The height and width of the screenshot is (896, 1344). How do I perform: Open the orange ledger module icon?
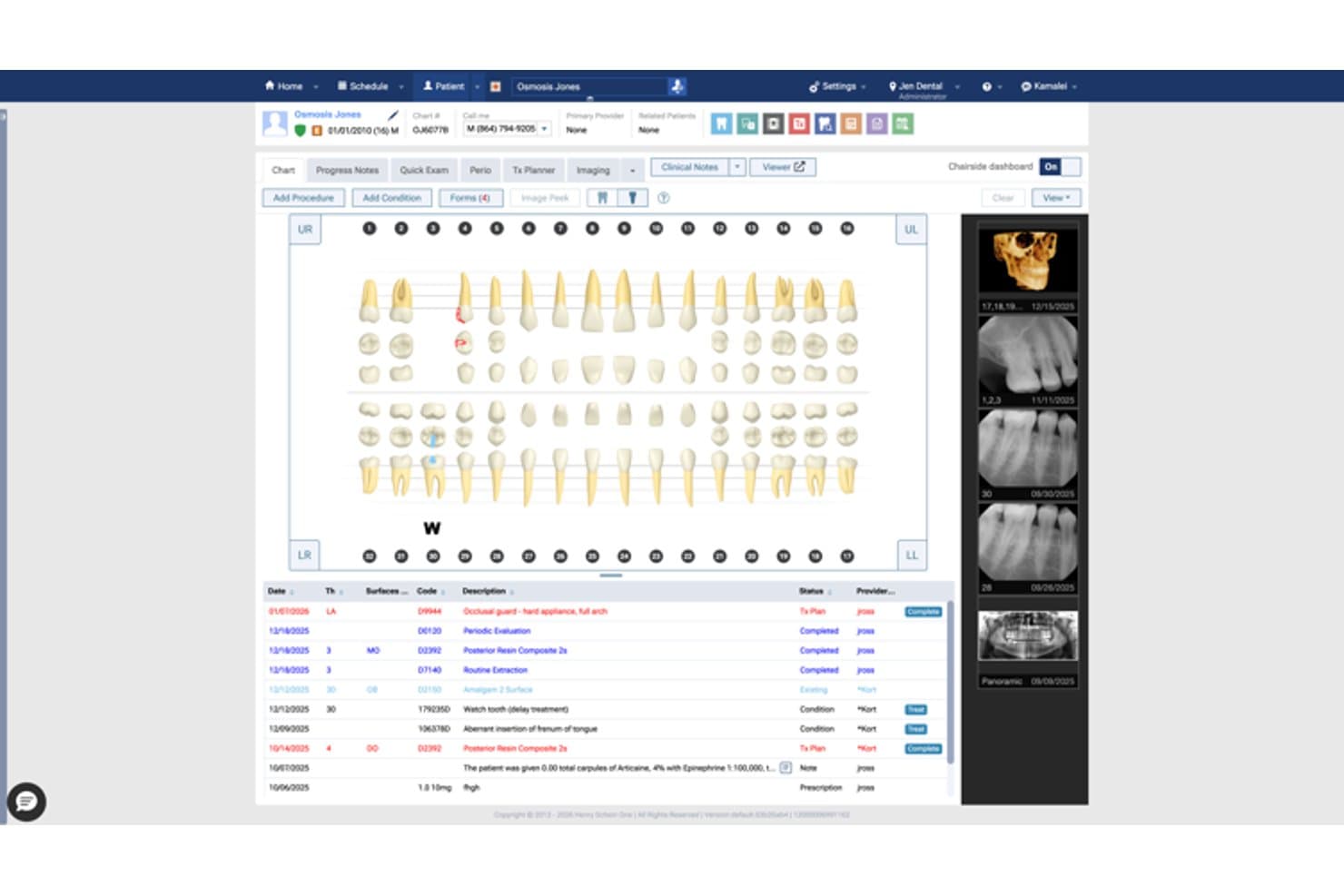851,123
